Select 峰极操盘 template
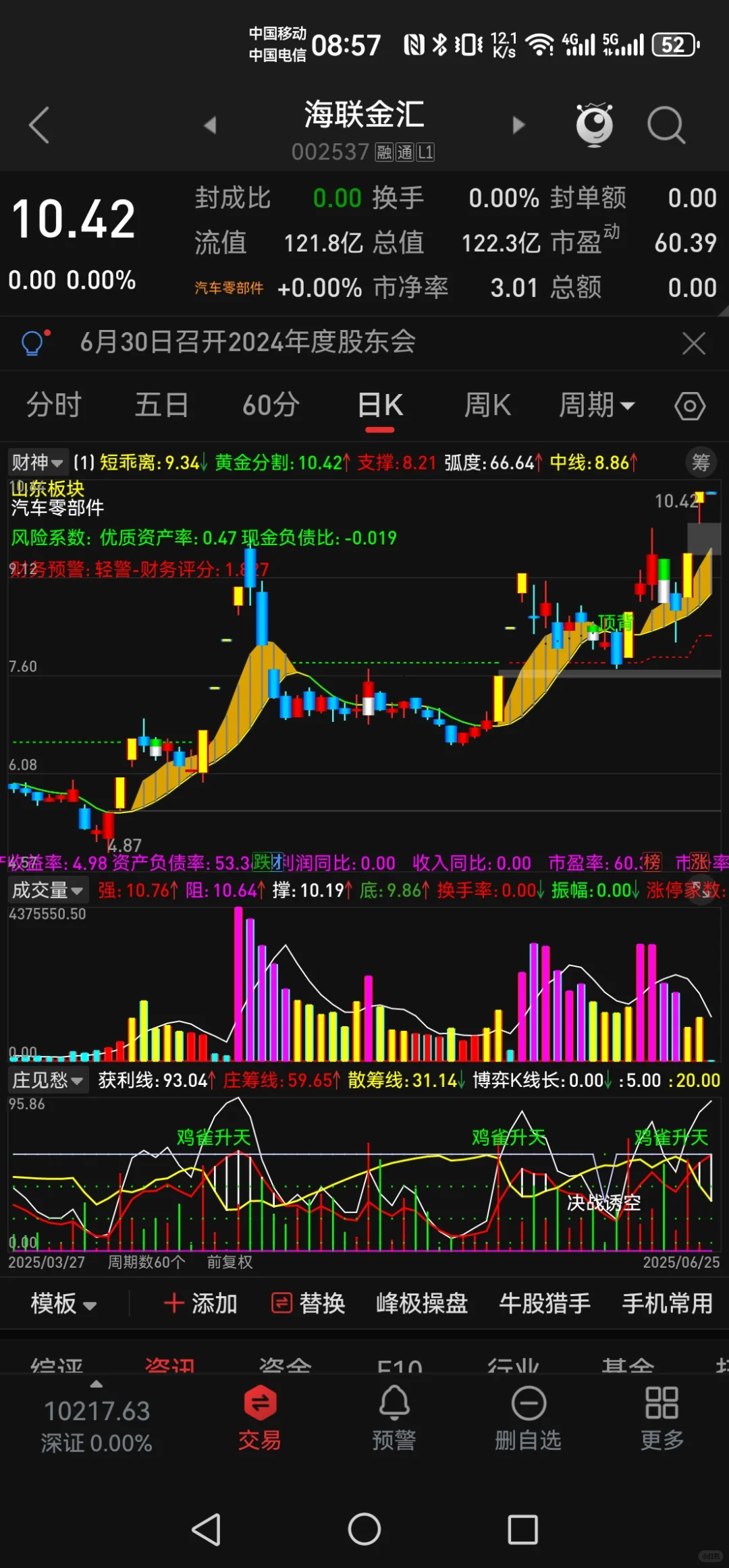729x1568 pixels. 422,1303
